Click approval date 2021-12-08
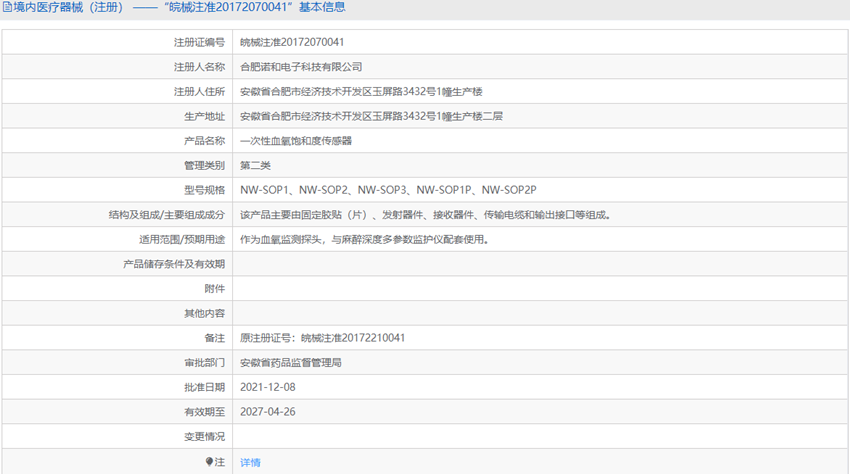Screen dimensions: 850x474 [268, 387]
